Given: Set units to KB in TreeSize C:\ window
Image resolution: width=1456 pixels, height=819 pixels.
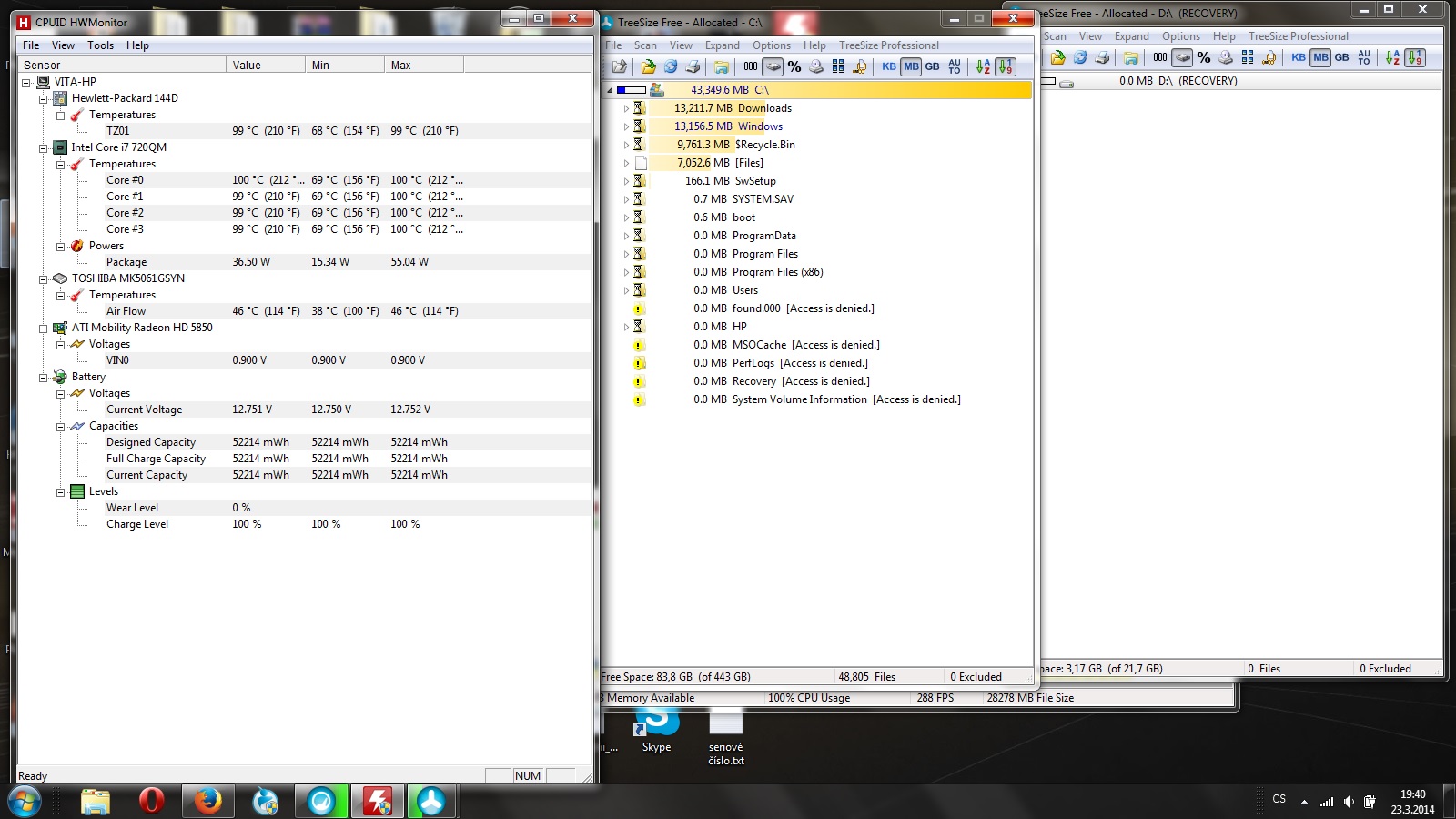Looking at the screenshot, I should pyautogui.click(x=889, y=66).
